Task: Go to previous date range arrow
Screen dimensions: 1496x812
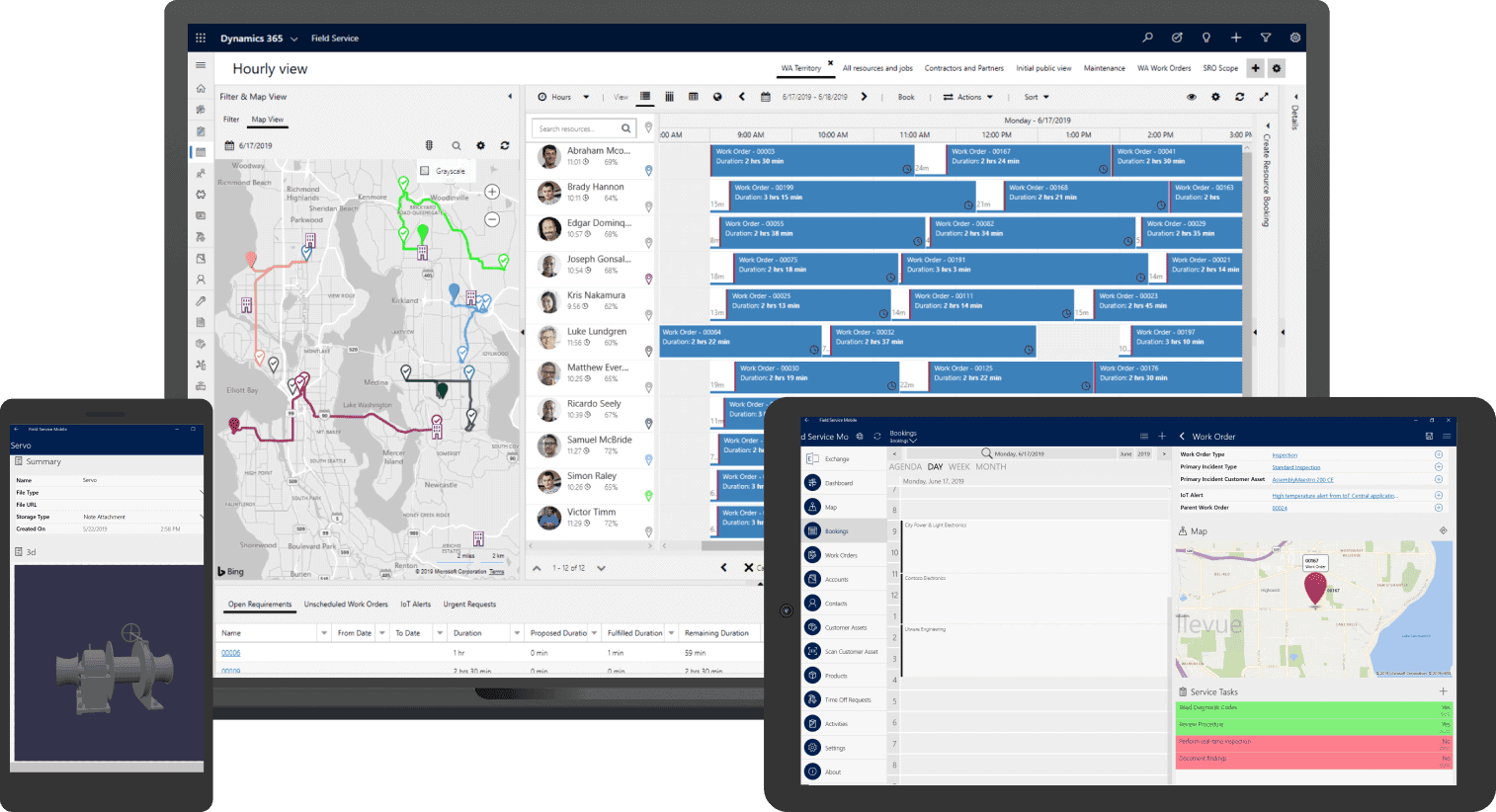Action: click(742, 97)
